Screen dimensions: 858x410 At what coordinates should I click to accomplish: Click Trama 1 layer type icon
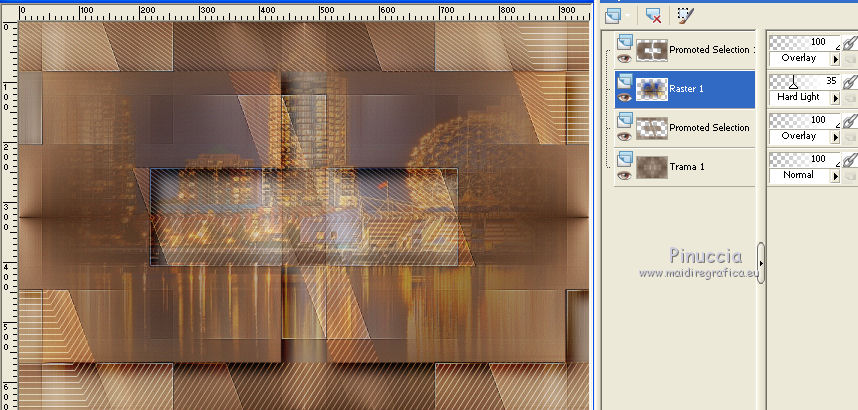tap(625, 159)
